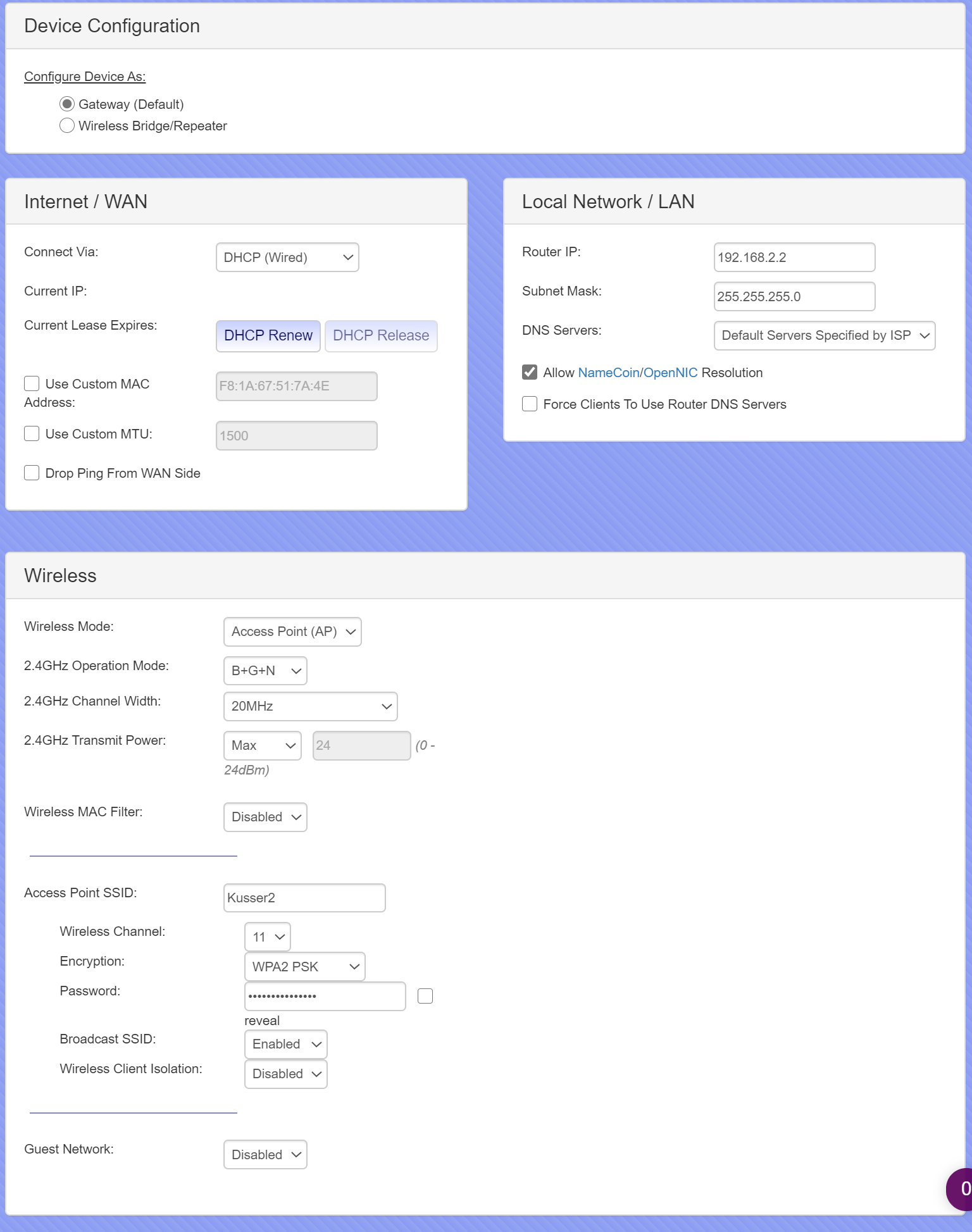Viewport: 972px width, 1232px height.
Task: Change the Encryption dropdown
Action: (x=305, y=967)
